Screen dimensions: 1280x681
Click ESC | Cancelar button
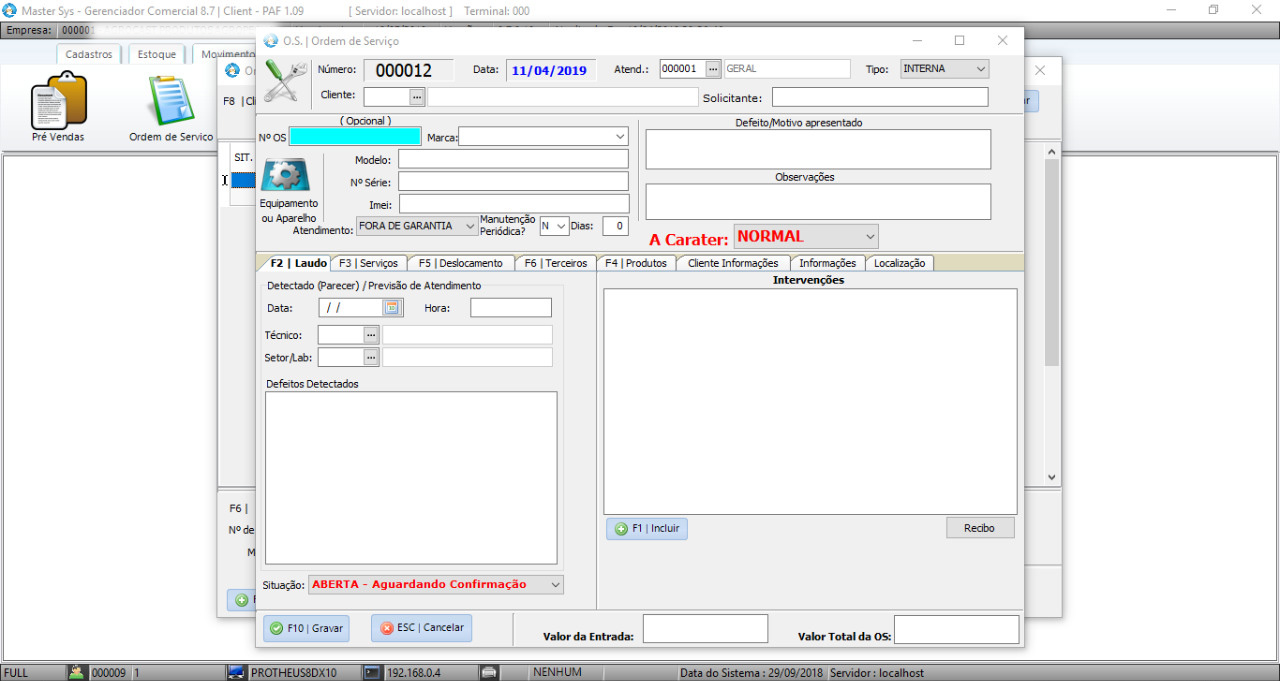(x=421, y=628)
